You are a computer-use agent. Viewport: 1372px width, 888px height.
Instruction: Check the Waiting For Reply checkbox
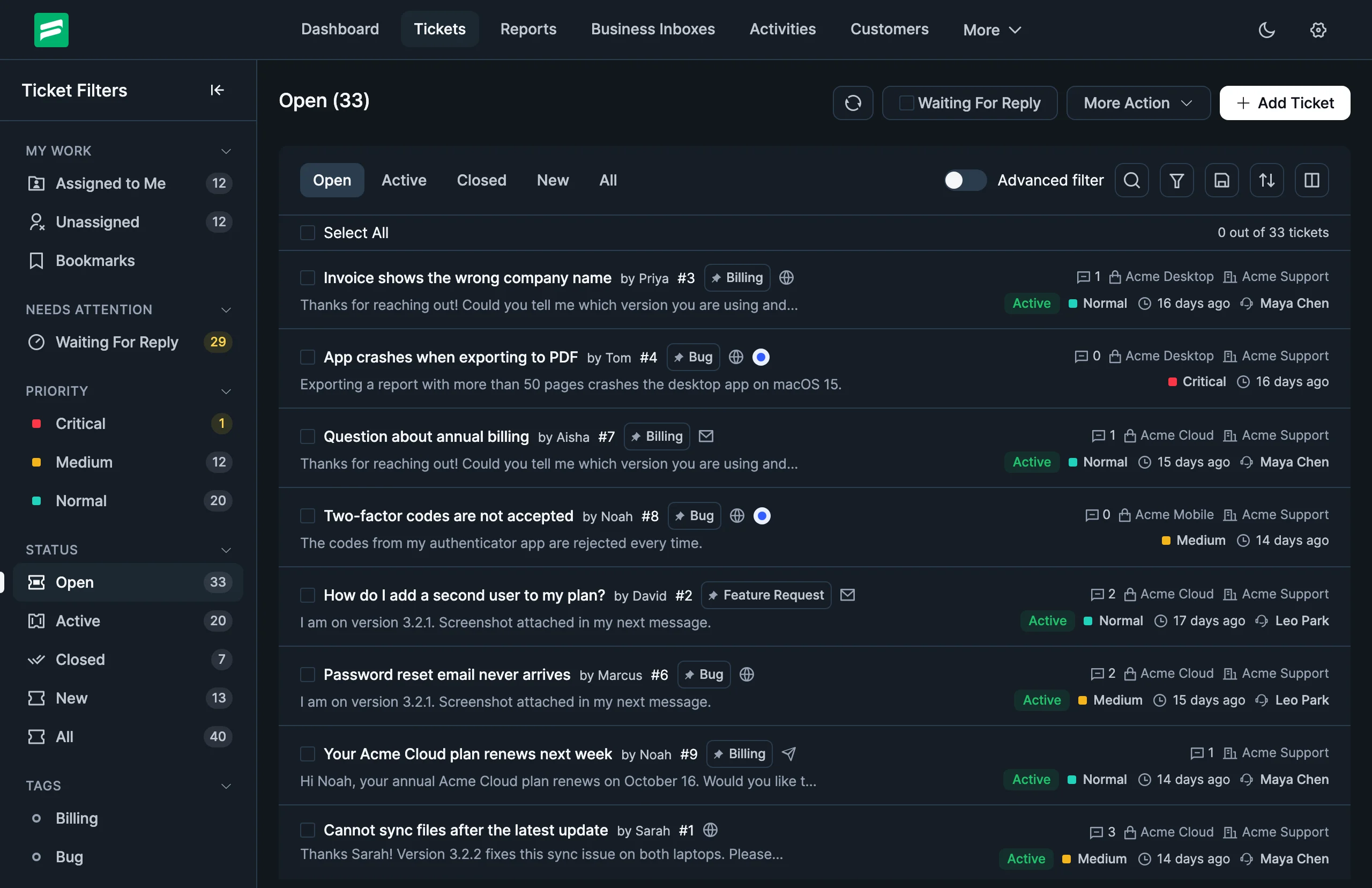906,103
